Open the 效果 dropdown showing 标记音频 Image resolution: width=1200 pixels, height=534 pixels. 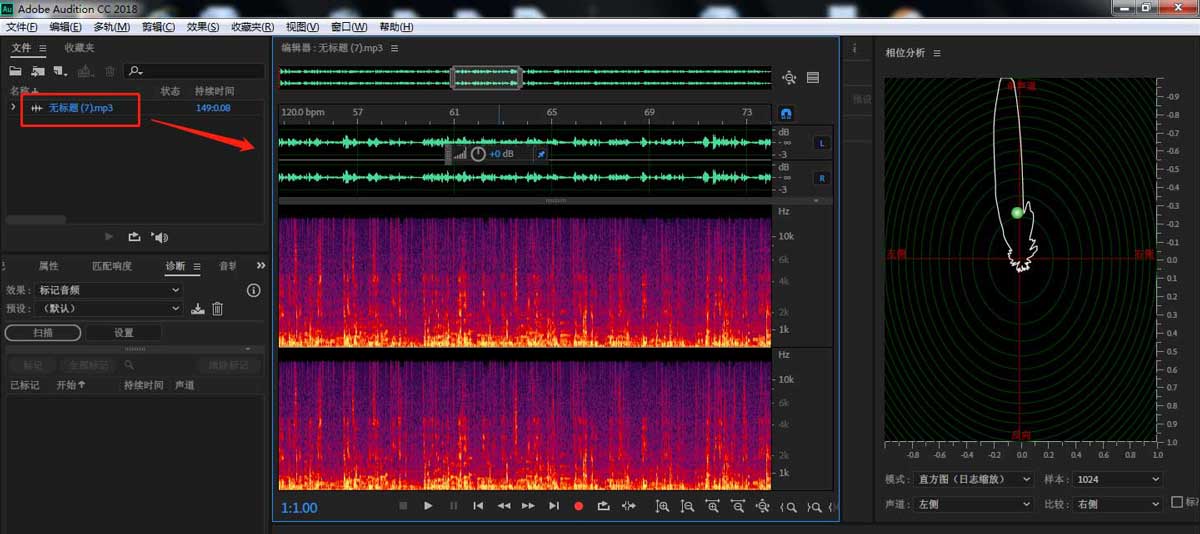[109, 290]
